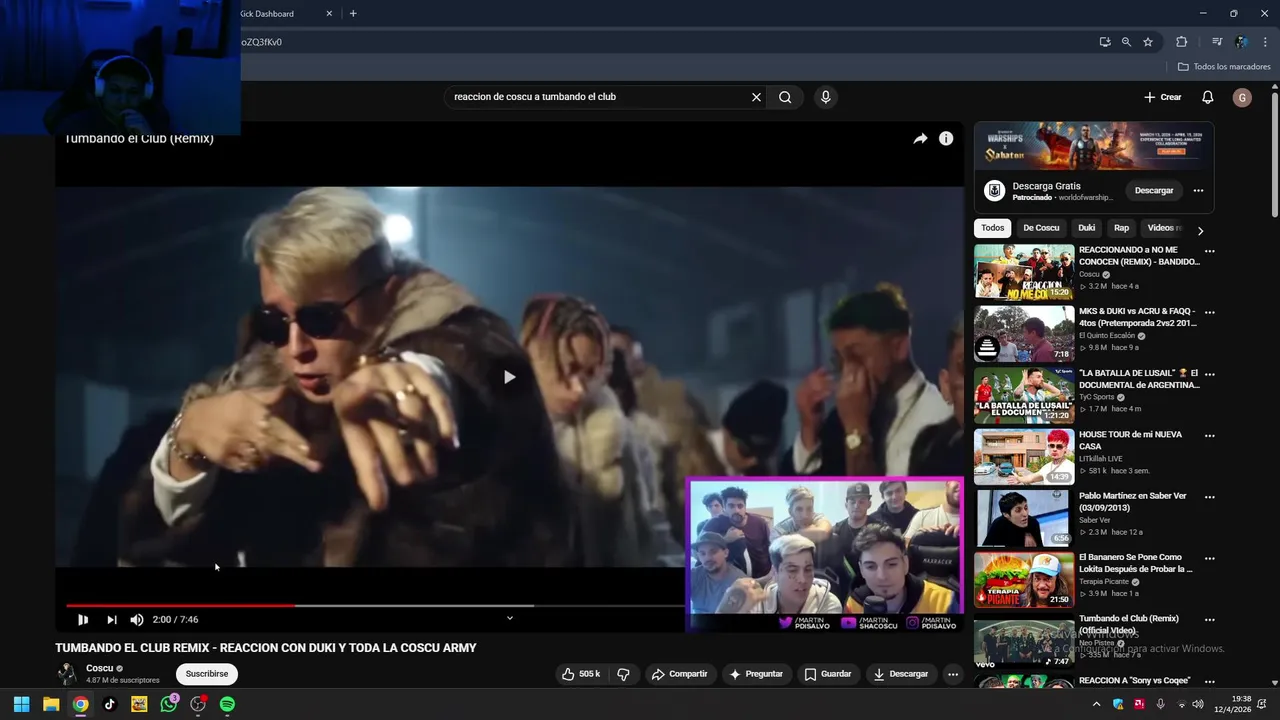Open Tumbando el Club (Official Video) title
This screenshot has height=720, width=1280.
coord(1129,624)
